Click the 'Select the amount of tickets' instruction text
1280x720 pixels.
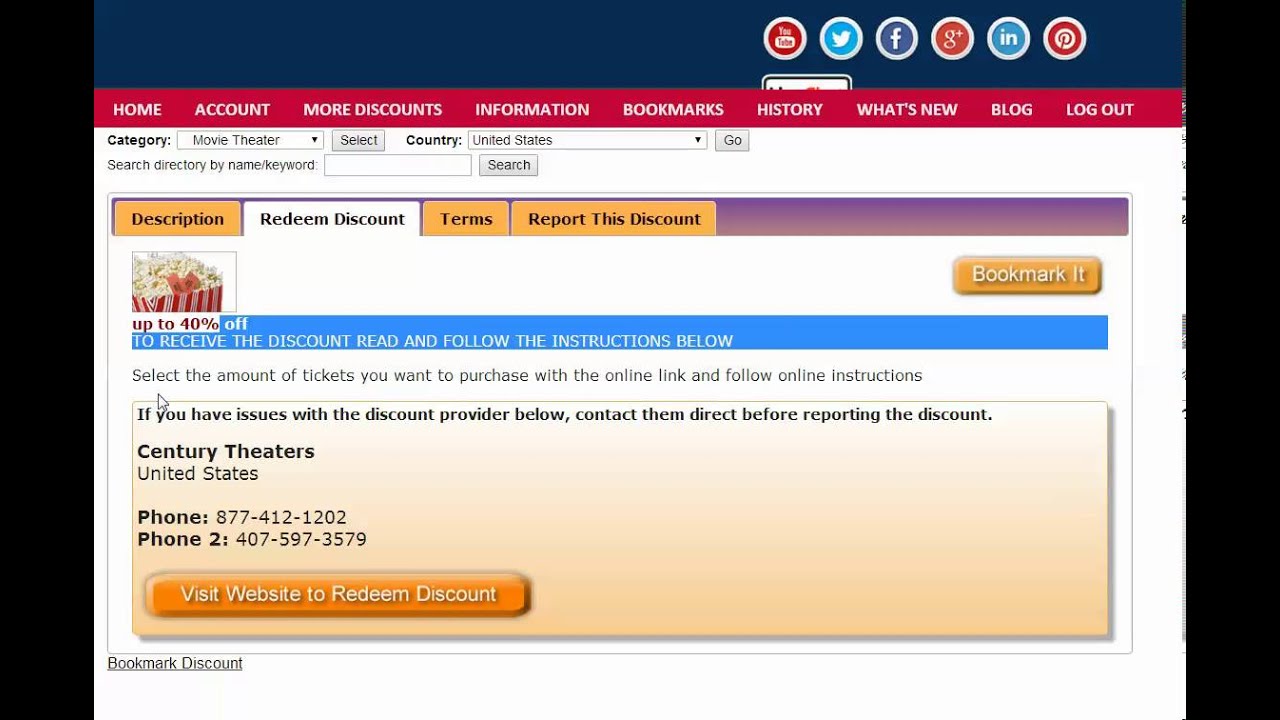tap(527, 376)
